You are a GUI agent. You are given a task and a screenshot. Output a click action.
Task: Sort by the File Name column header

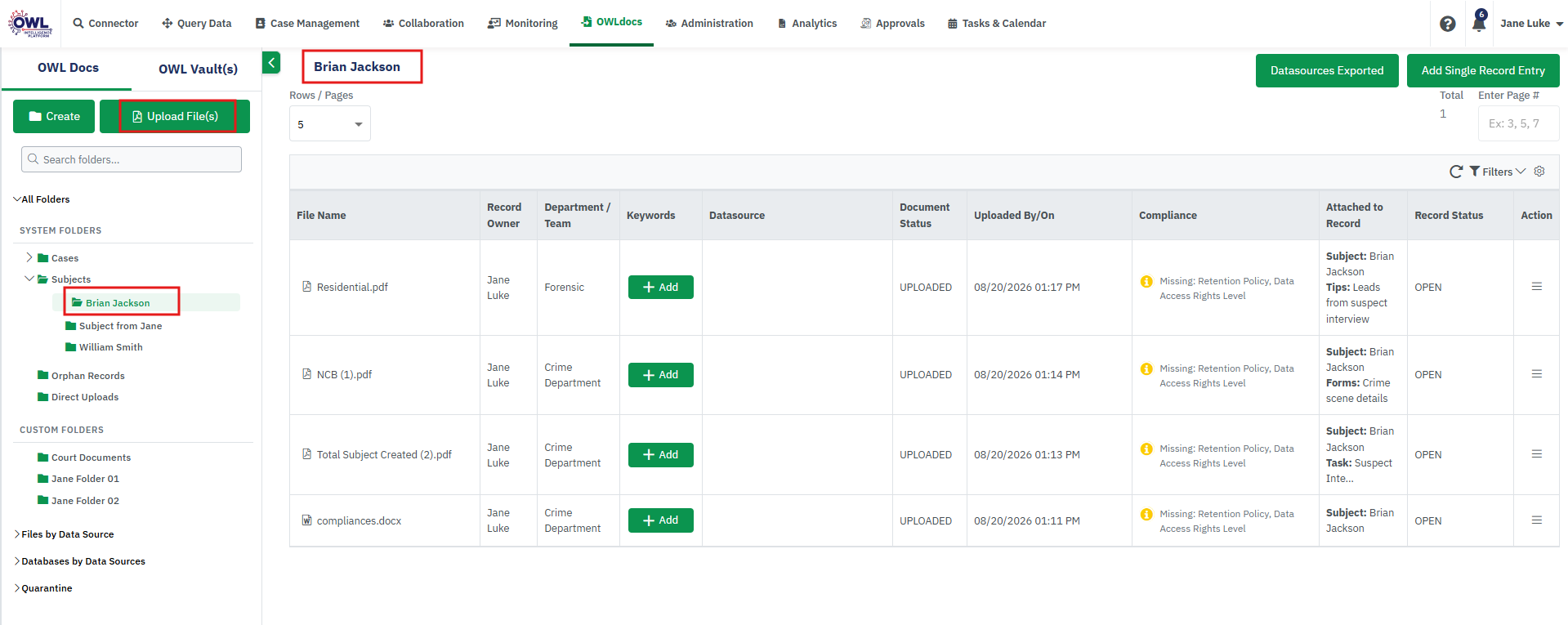(x=321, y=215)
